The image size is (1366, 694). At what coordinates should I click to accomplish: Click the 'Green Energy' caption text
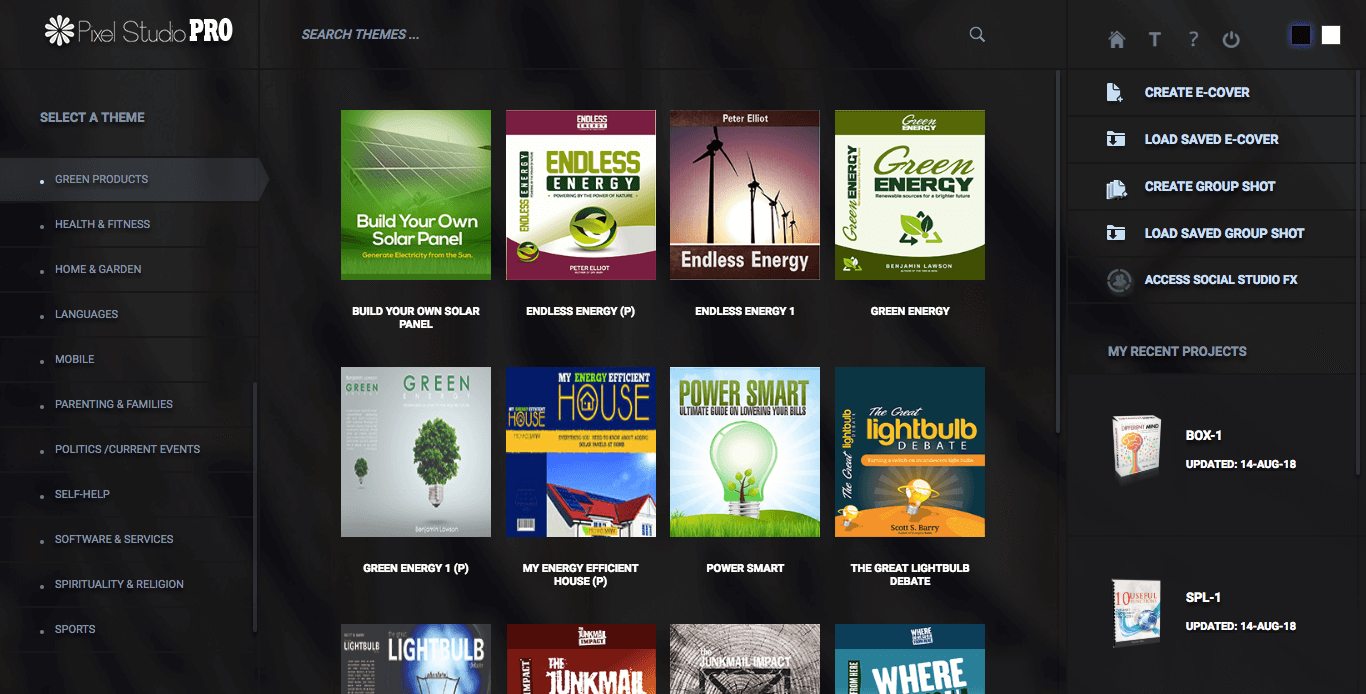[910, 311]
